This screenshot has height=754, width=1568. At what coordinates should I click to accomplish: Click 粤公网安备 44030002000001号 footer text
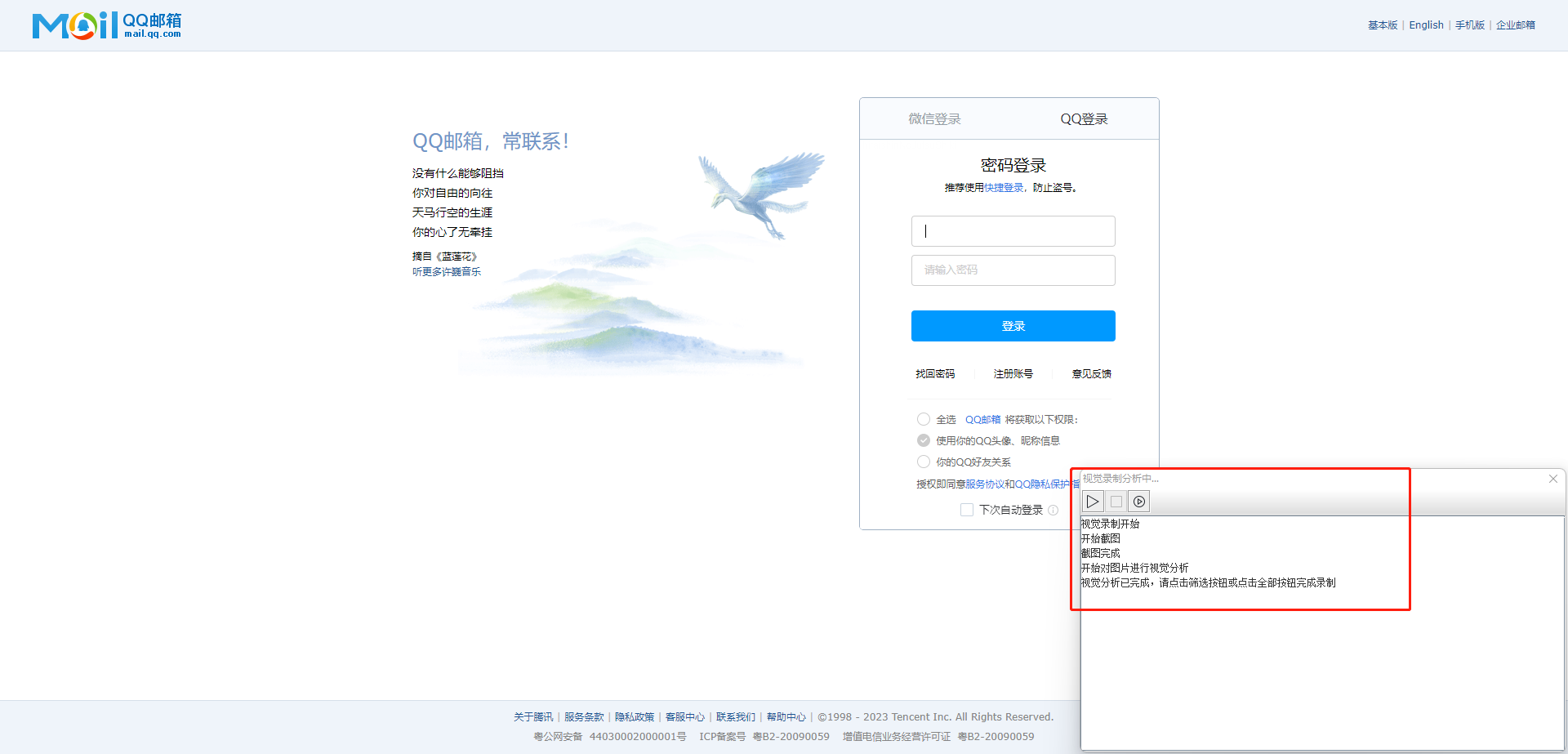coord(610,737)
